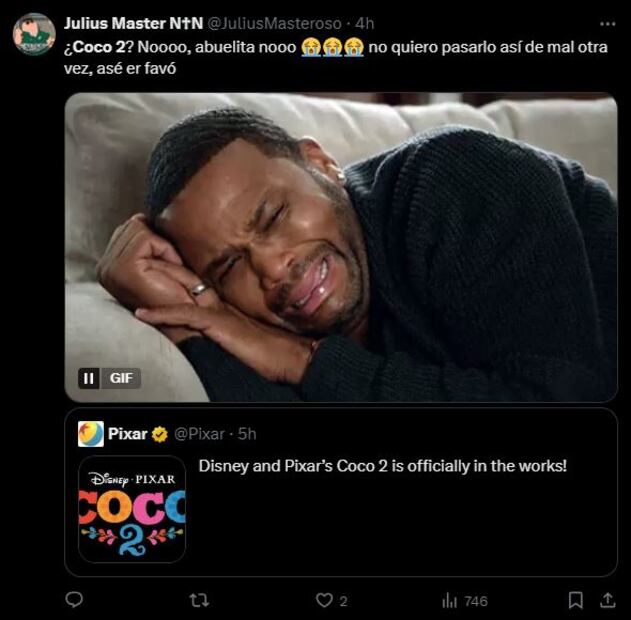Open Julius Master's profile avatar
The width and height of the screenshot is (631, 620).
pos(34,35)
